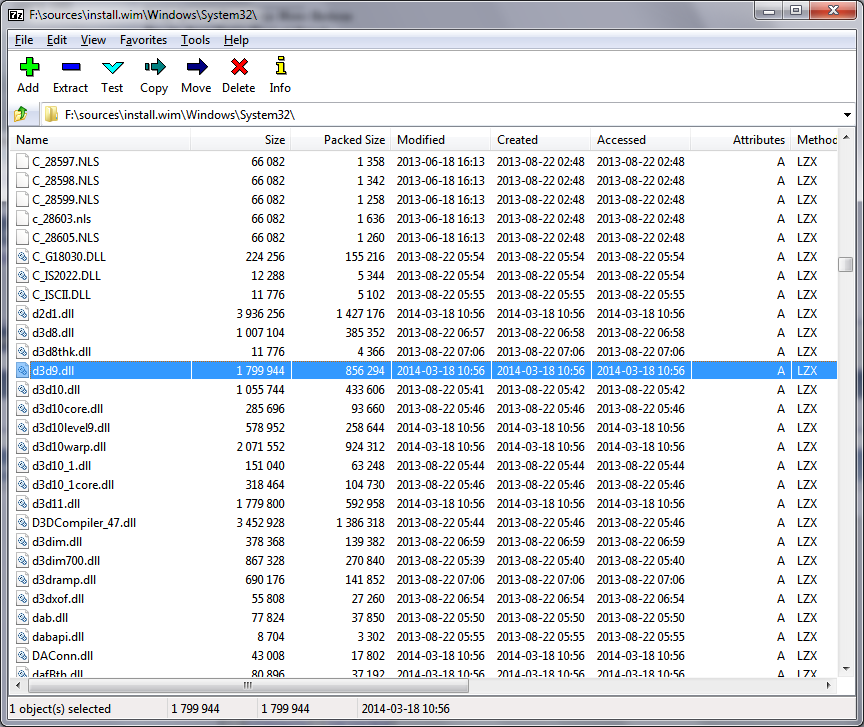Sort by the Name column header
864x727 pixels.
tap(100, 140)
